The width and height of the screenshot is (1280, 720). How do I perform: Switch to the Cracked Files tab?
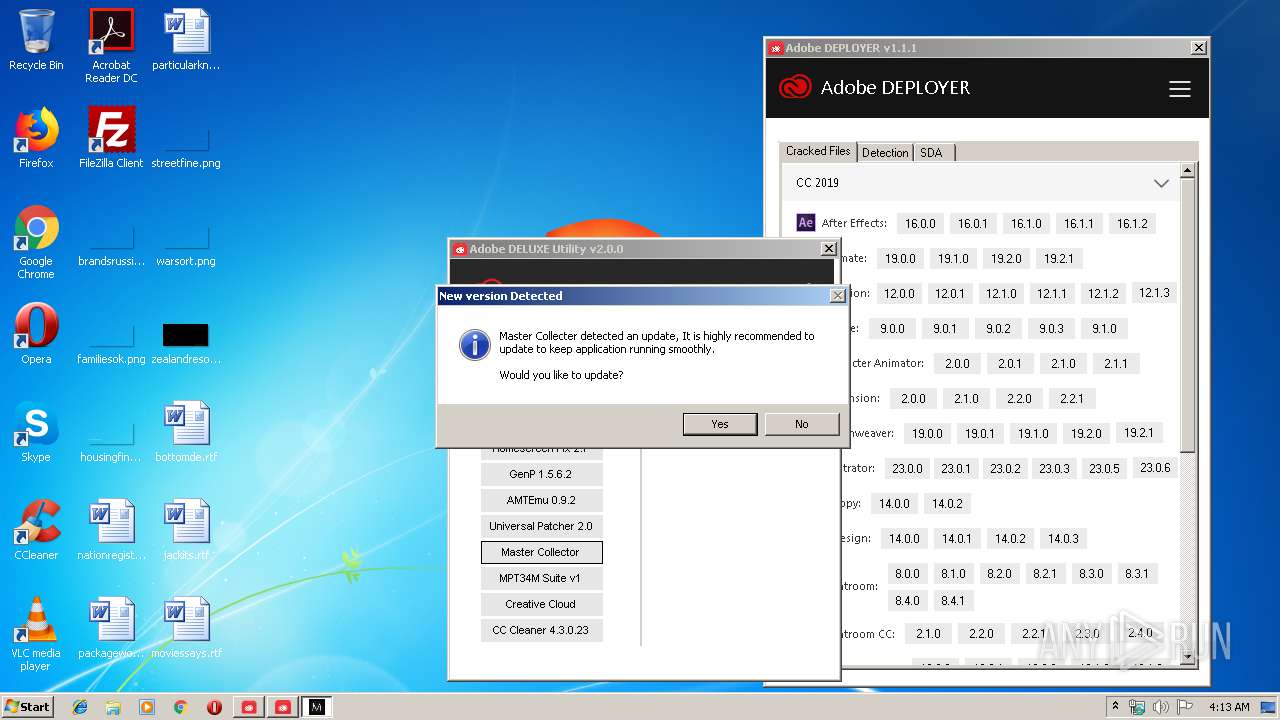pos(818,151)
